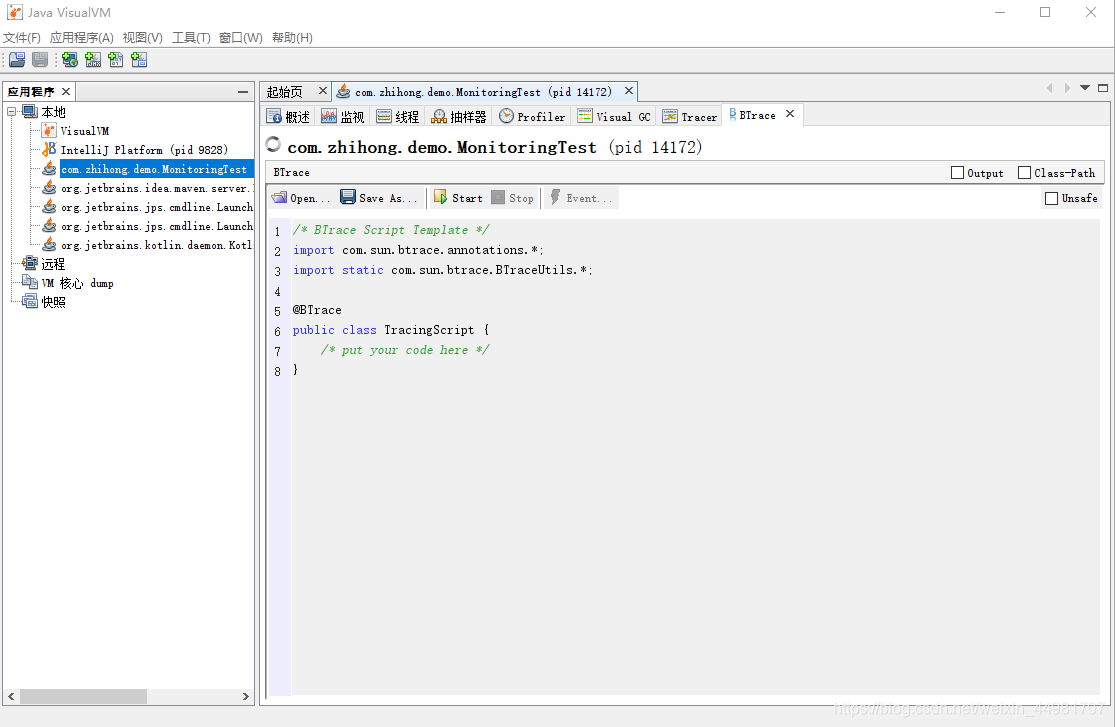This screenshot has width=1115, height=727.
Task: Switch to the 线程 tab
Action: 398,117
